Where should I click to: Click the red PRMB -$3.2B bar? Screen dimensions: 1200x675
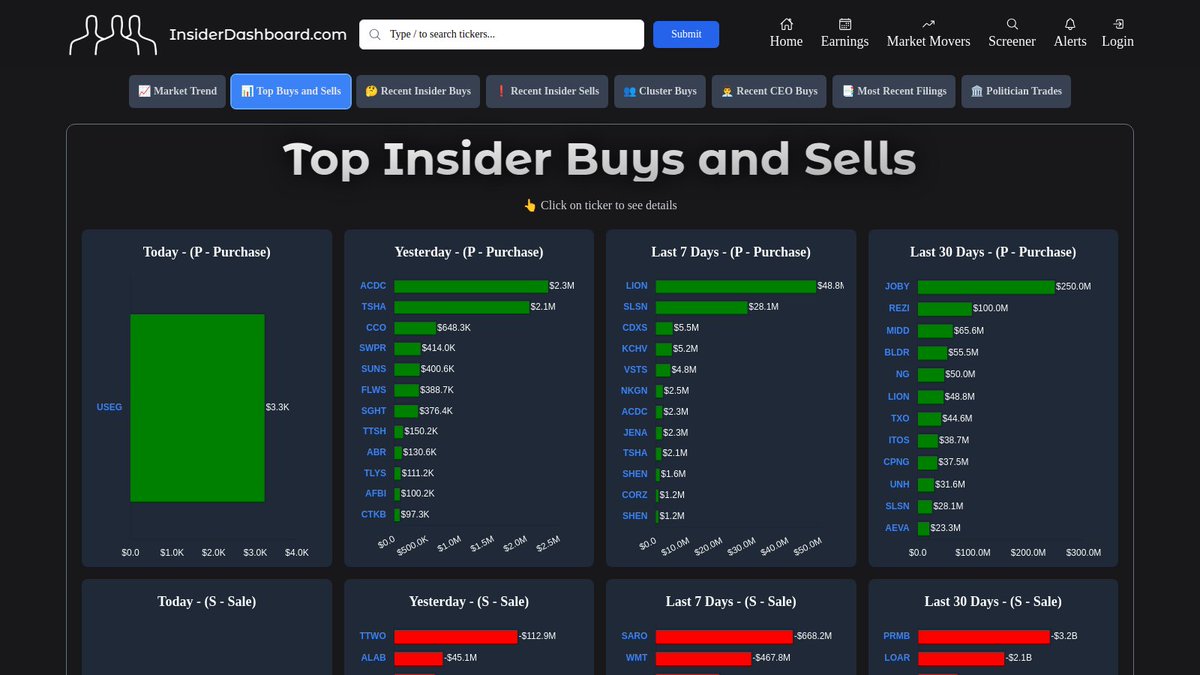(x=984, y=636)
